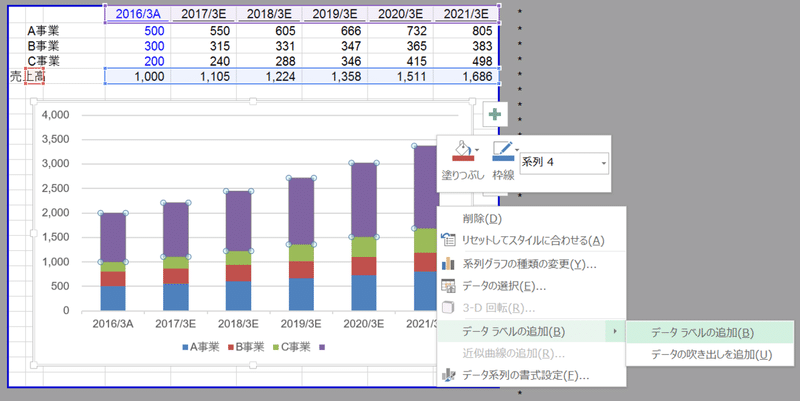Select the 2016/3A header cell
800x401 pixels.
[138, 14]
